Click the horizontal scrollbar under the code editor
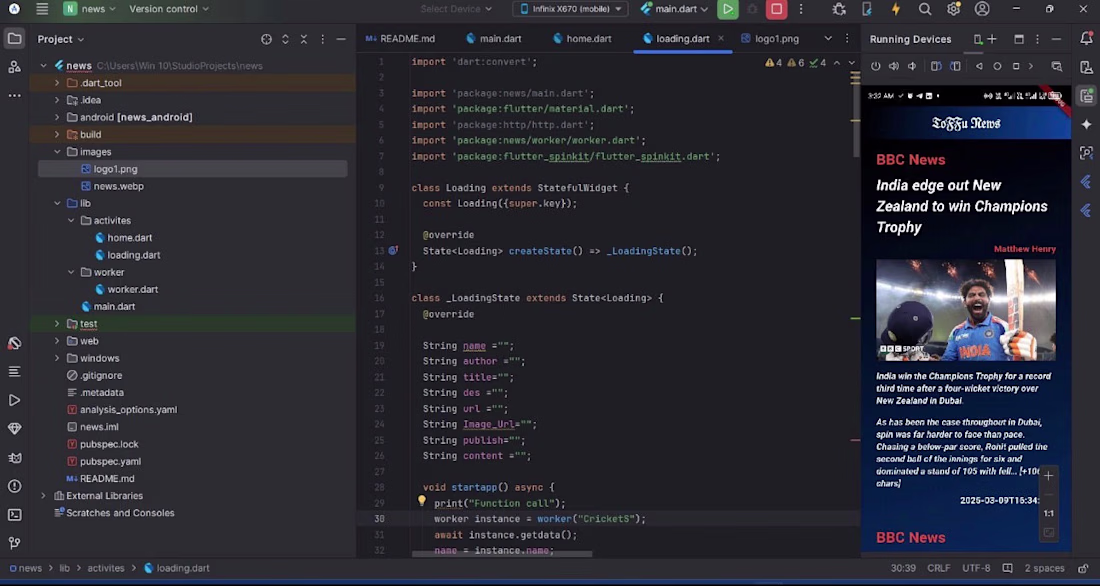The image size is (1100, 586). tap(500, 554)
